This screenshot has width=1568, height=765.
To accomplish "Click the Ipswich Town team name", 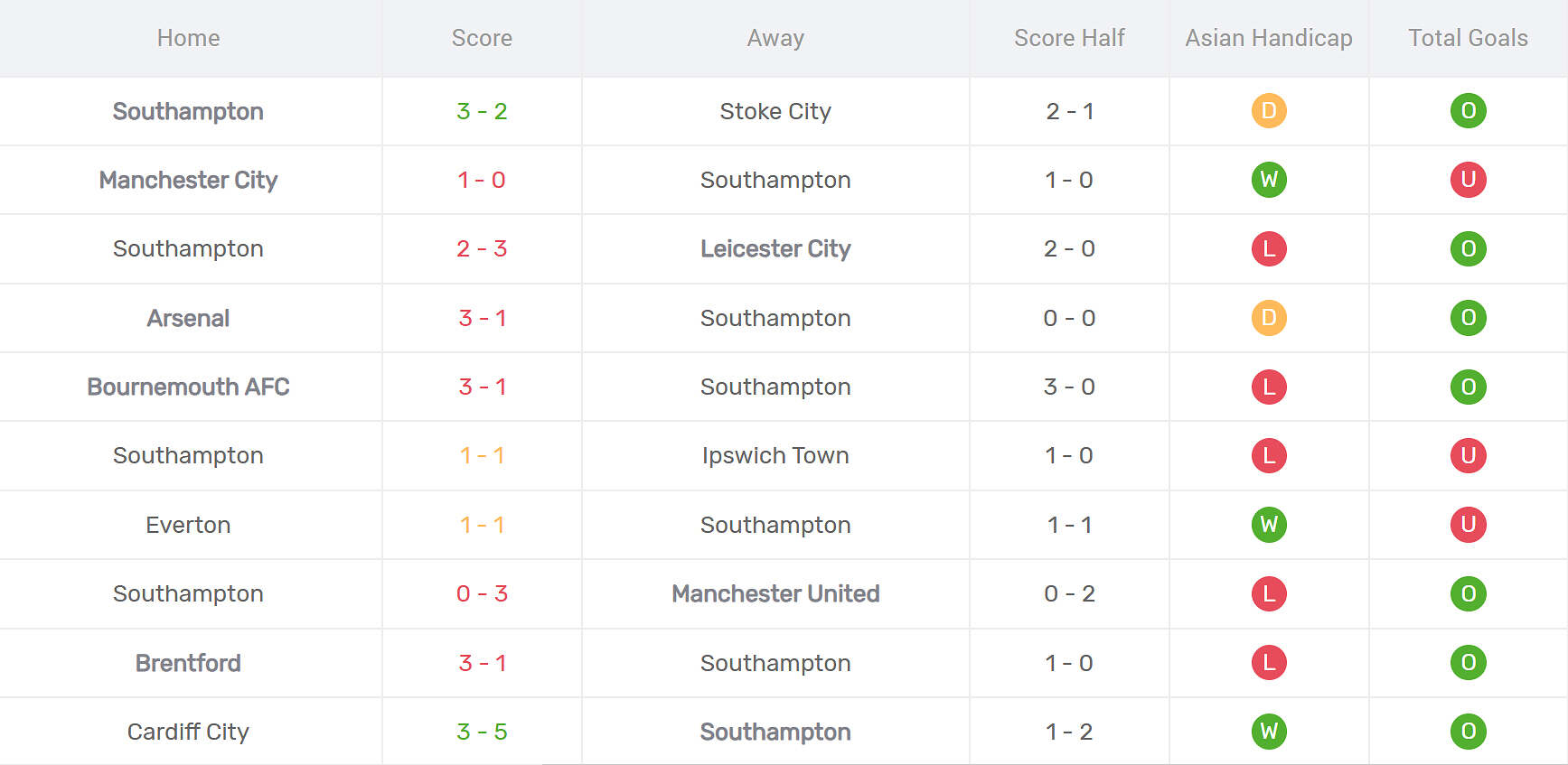I will tap(775, 455).
